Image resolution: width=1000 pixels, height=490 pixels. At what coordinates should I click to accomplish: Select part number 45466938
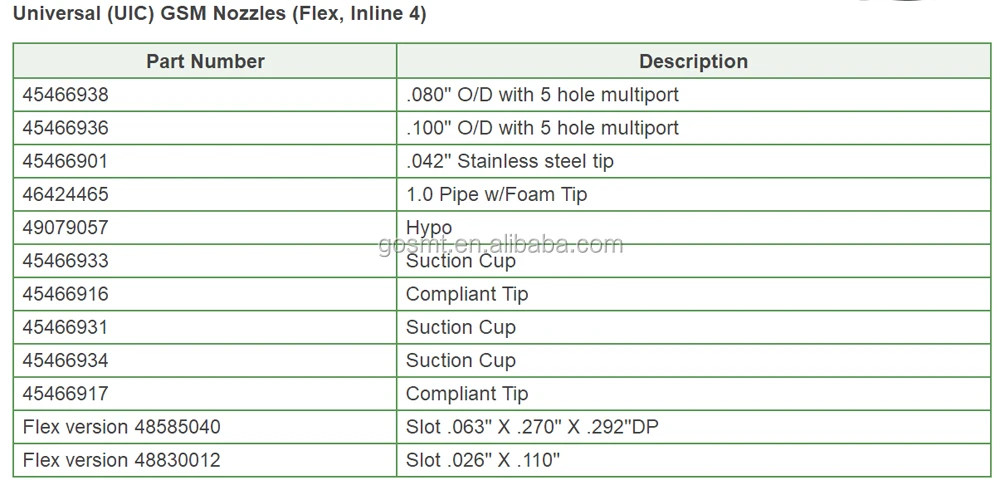66,95
